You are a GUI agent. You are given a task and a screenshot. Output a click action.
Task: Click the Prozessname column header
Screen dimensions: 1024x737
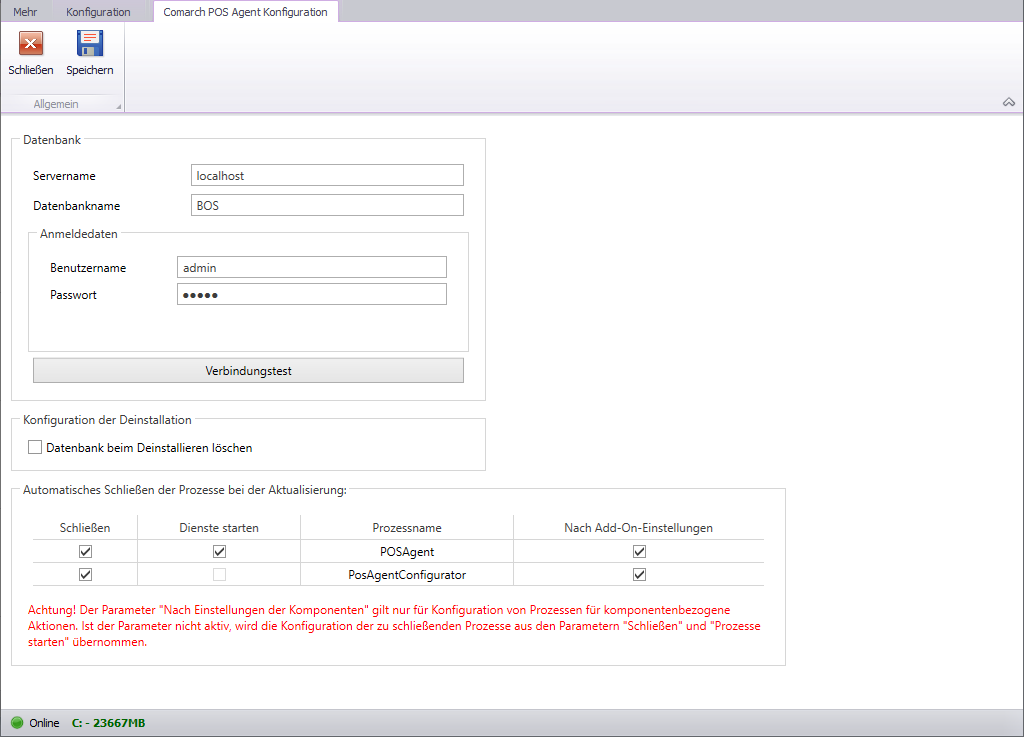pyautogui.click(x=407, y=527)
